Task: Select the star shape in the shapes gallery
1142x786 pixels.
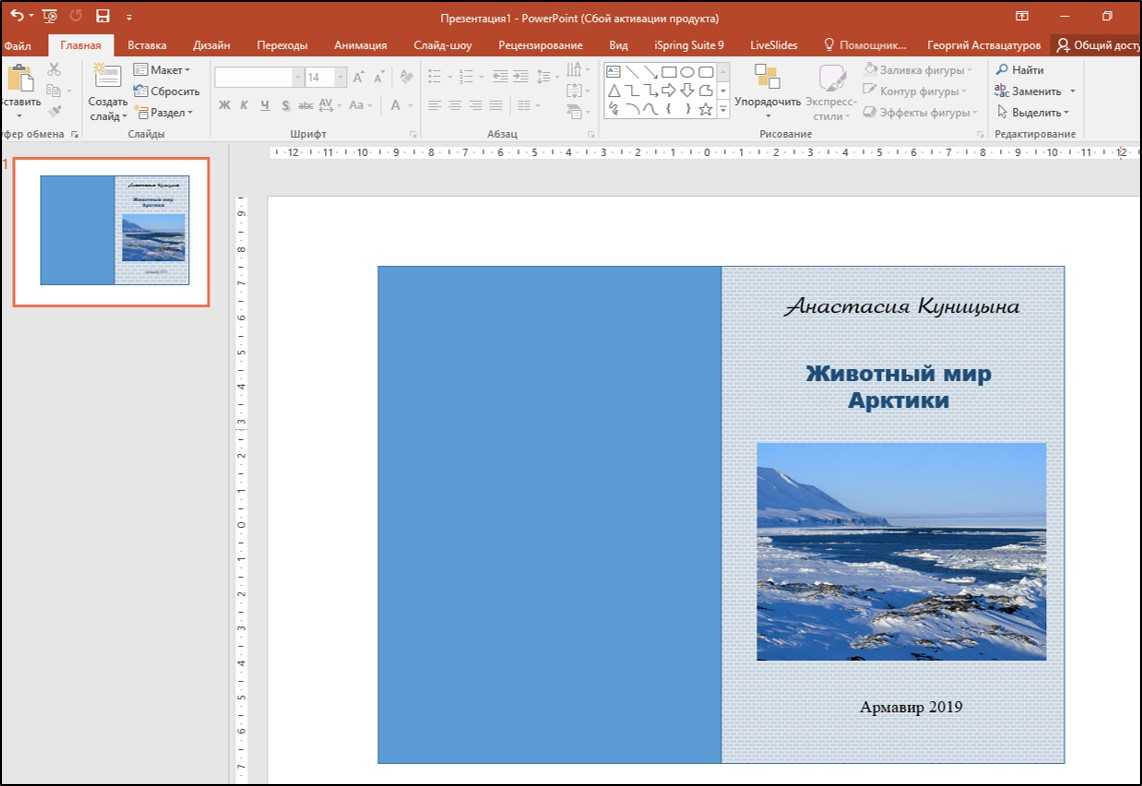Action: pos(706,108)
